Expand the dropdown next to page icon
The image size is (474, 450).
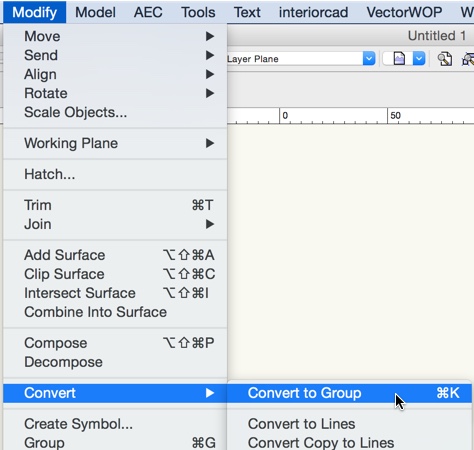coord(419,59)
